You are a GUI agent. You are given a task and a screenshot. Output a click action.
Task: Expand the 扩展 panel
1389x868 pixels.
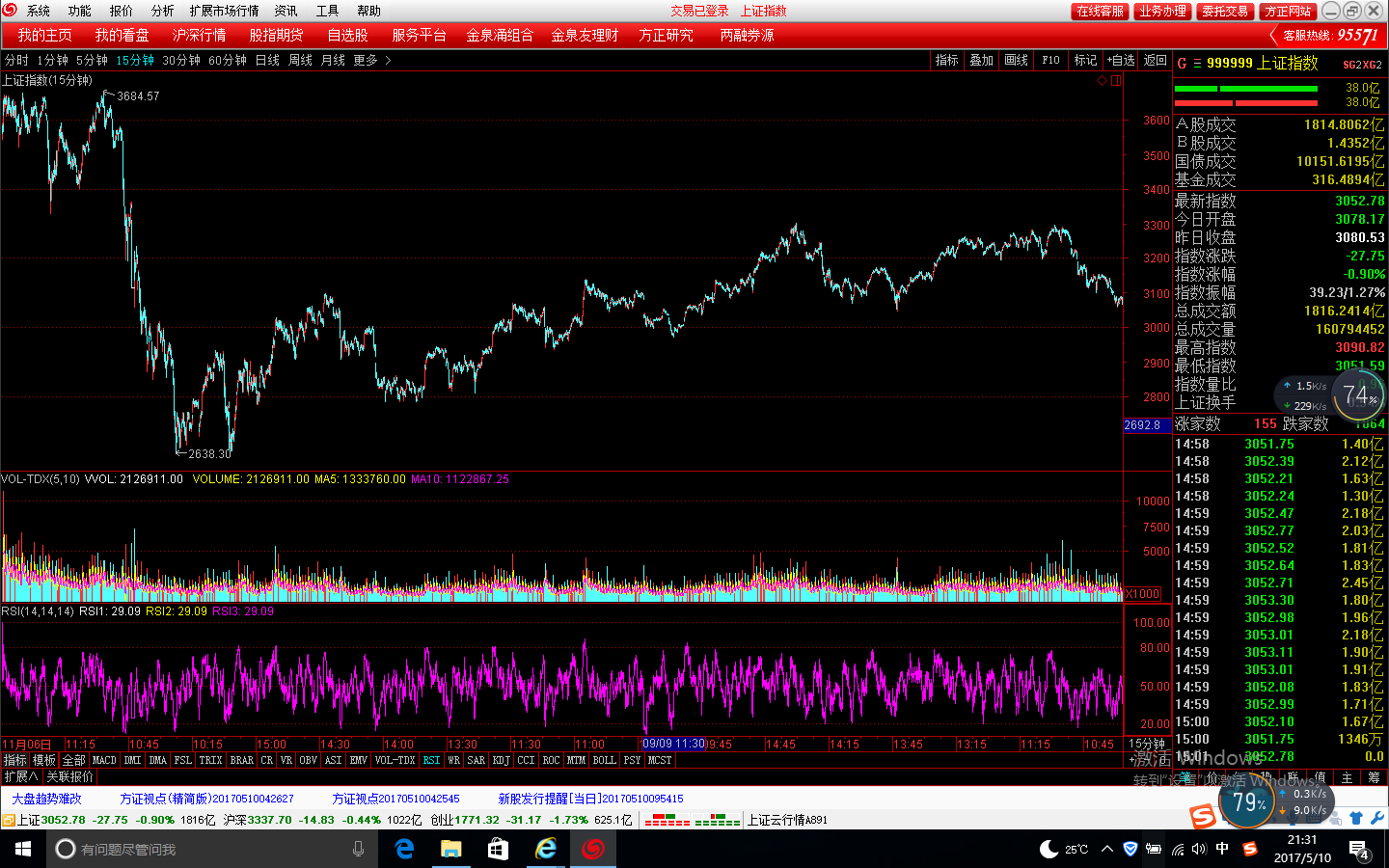point(20,776)
